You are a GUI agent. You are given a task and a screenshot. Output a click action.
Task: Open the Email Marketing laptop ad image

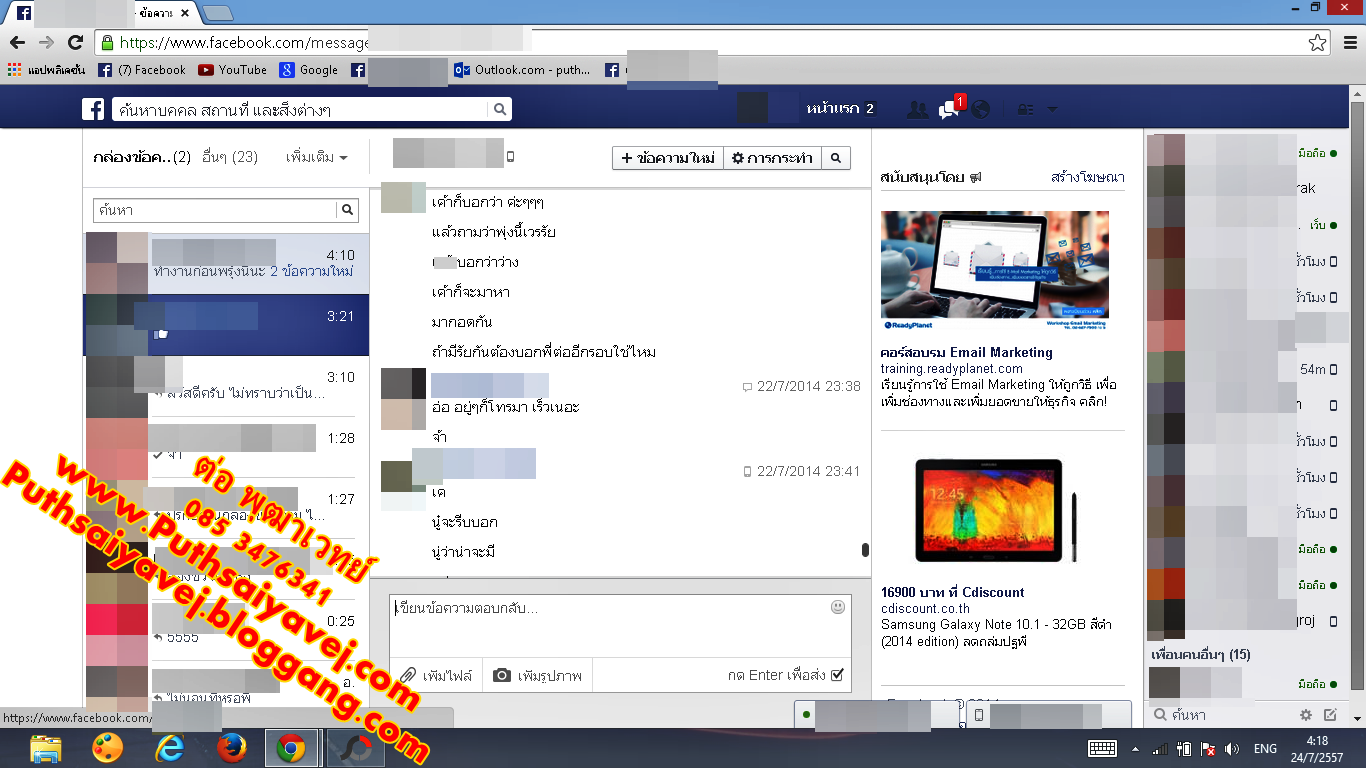coord(995,271)
